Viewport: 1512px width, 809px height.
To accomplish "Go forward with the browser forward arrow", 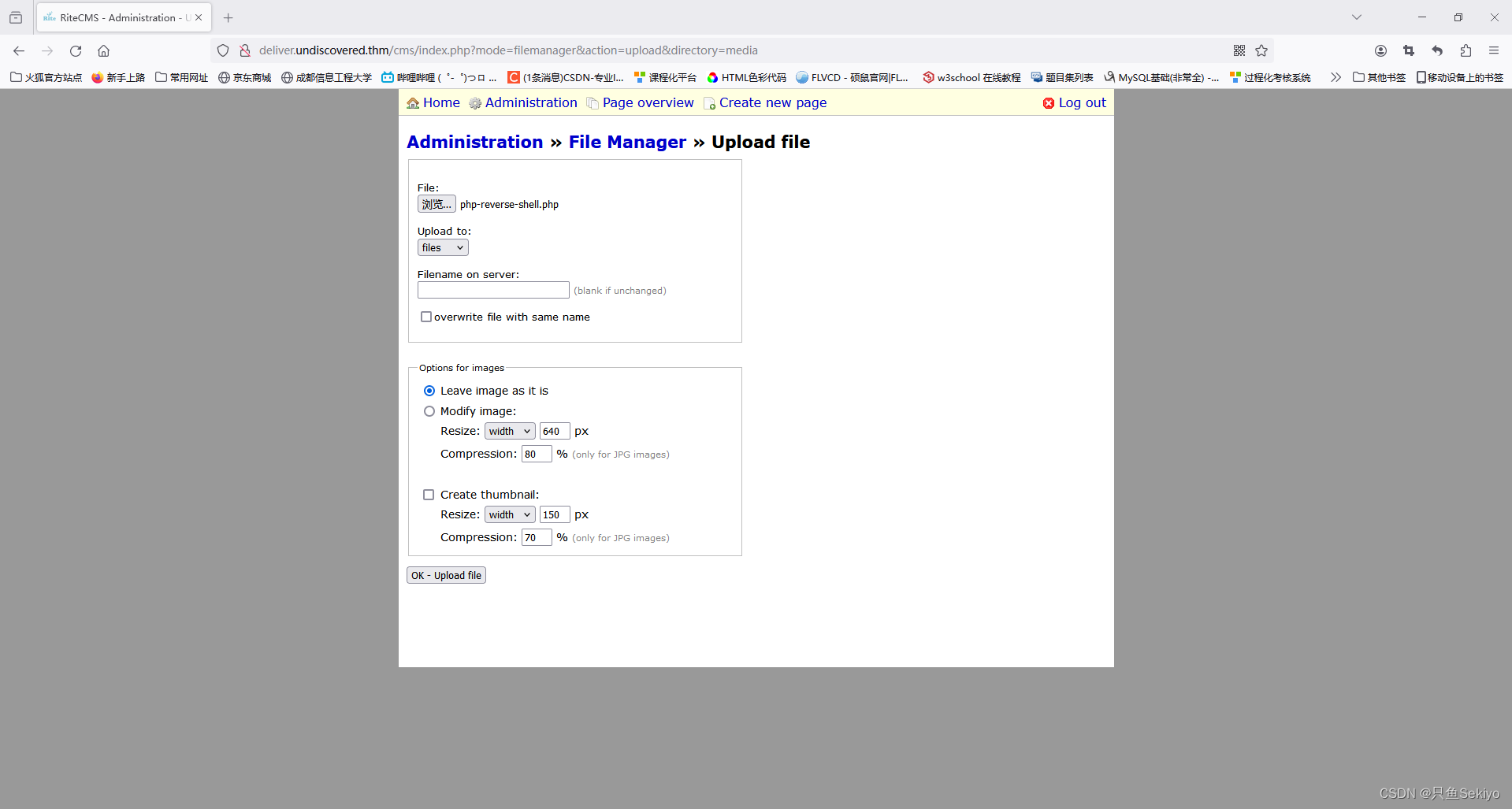I will [x=47, y=50].
